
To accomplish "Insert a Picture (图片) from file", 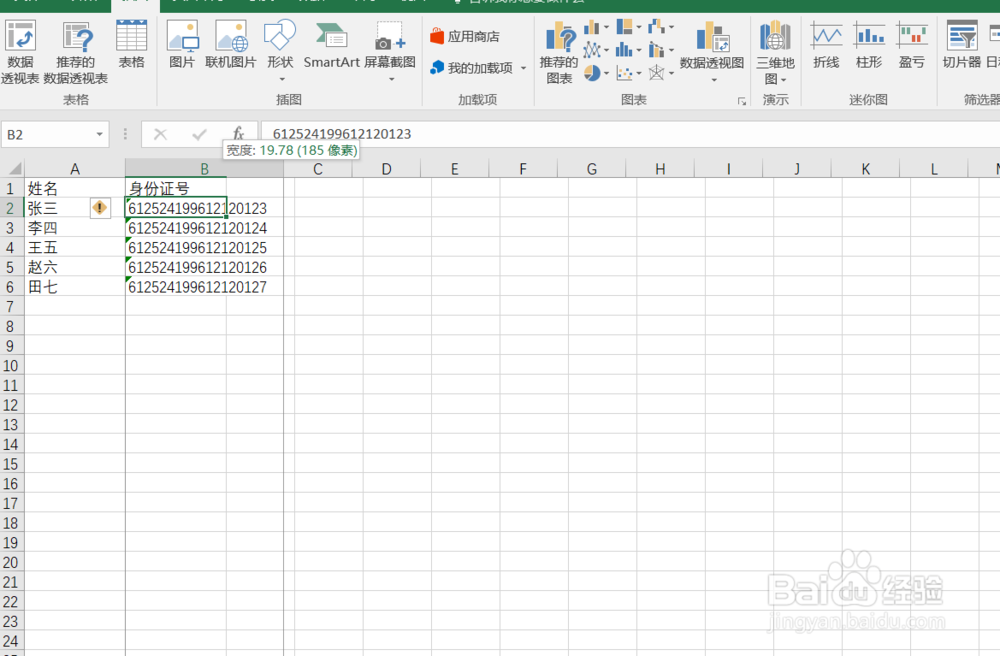I will [182, 45].
